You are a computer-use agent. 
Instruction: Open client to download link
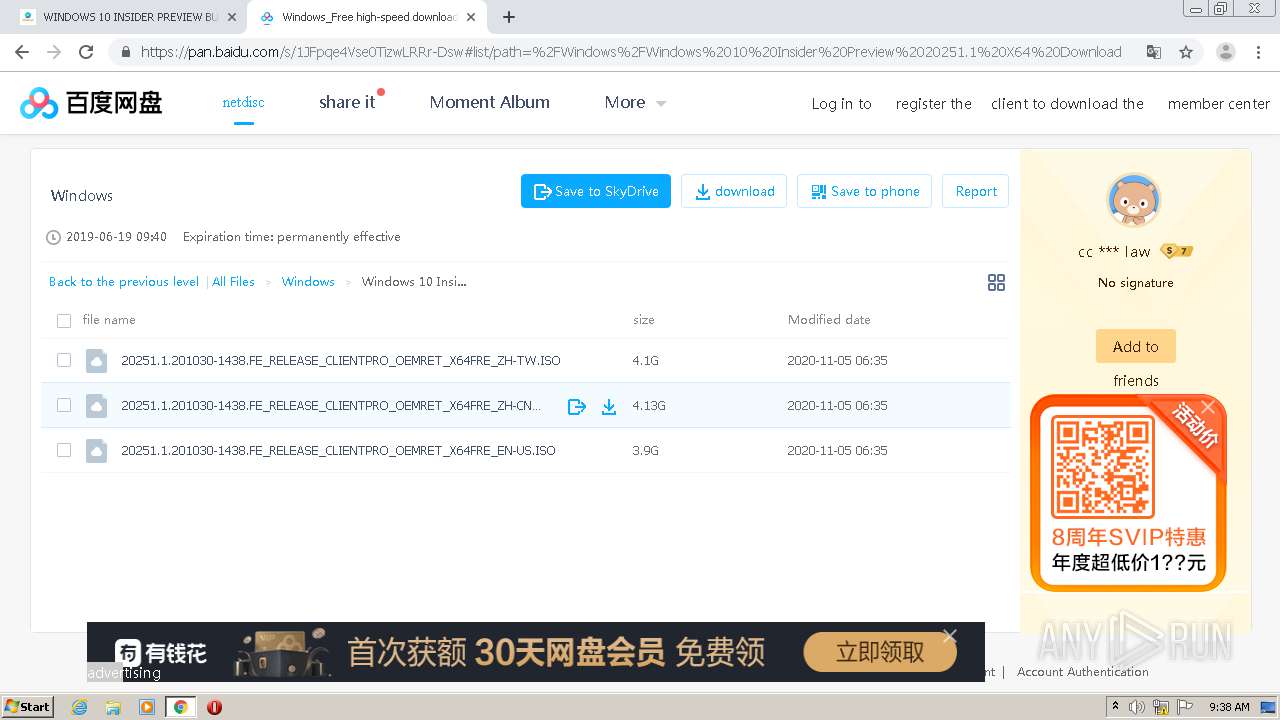point(1067,103)
